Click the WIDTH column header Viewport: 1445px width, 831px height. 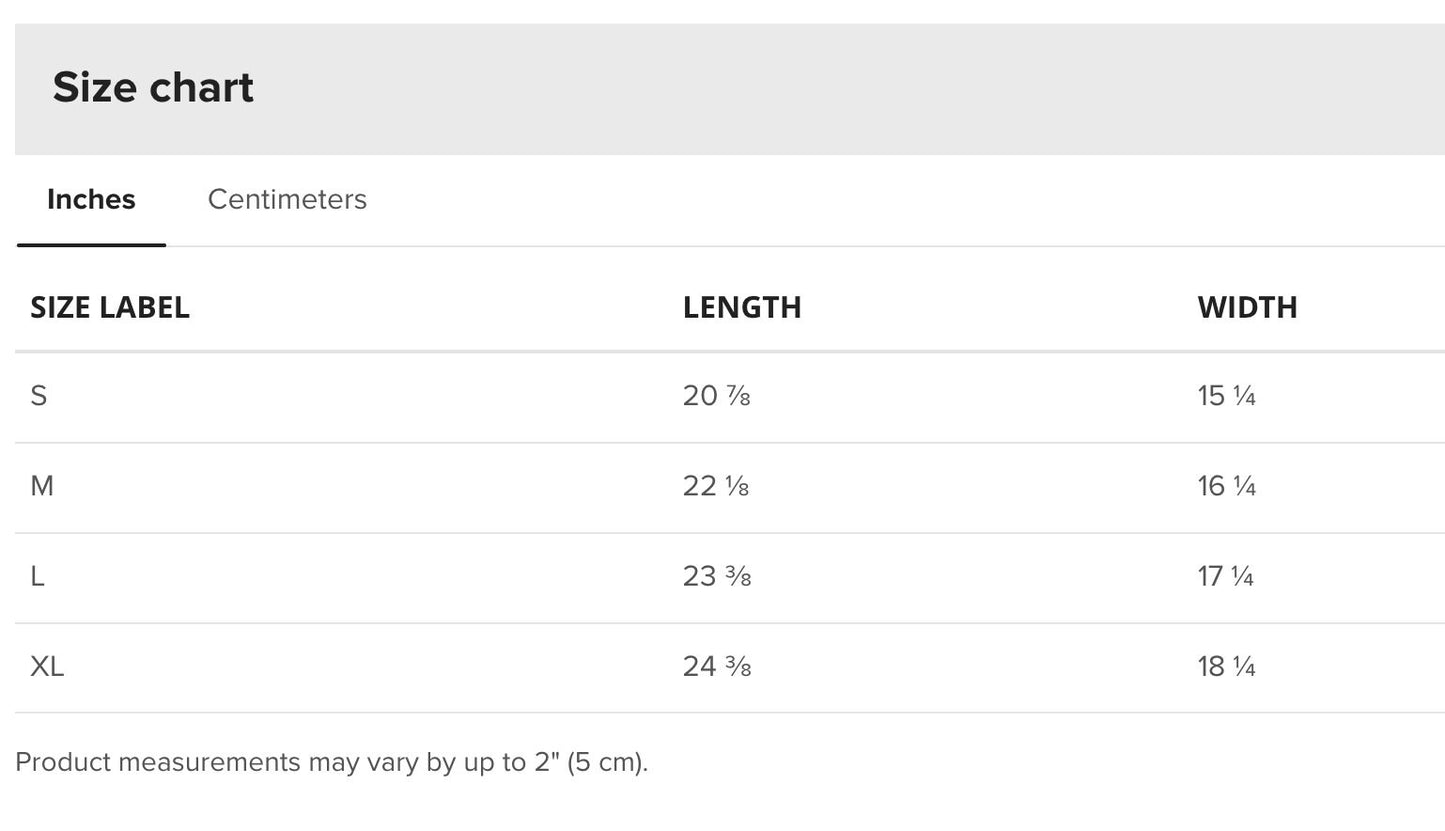1247,307
